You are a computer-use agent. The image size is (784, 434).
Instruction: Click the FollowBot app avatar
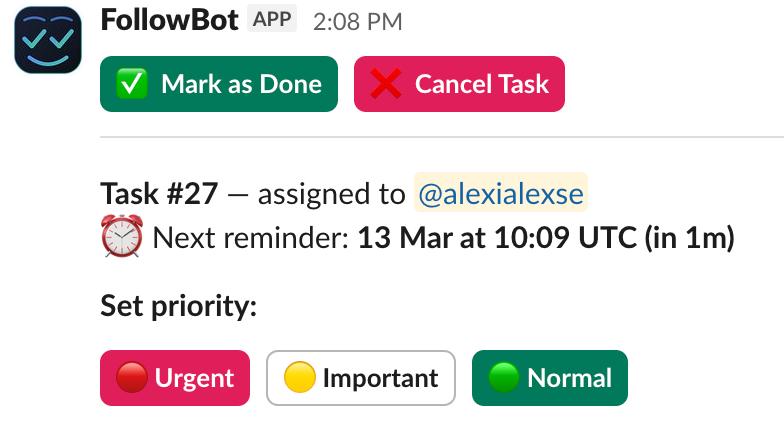point(47,40)
